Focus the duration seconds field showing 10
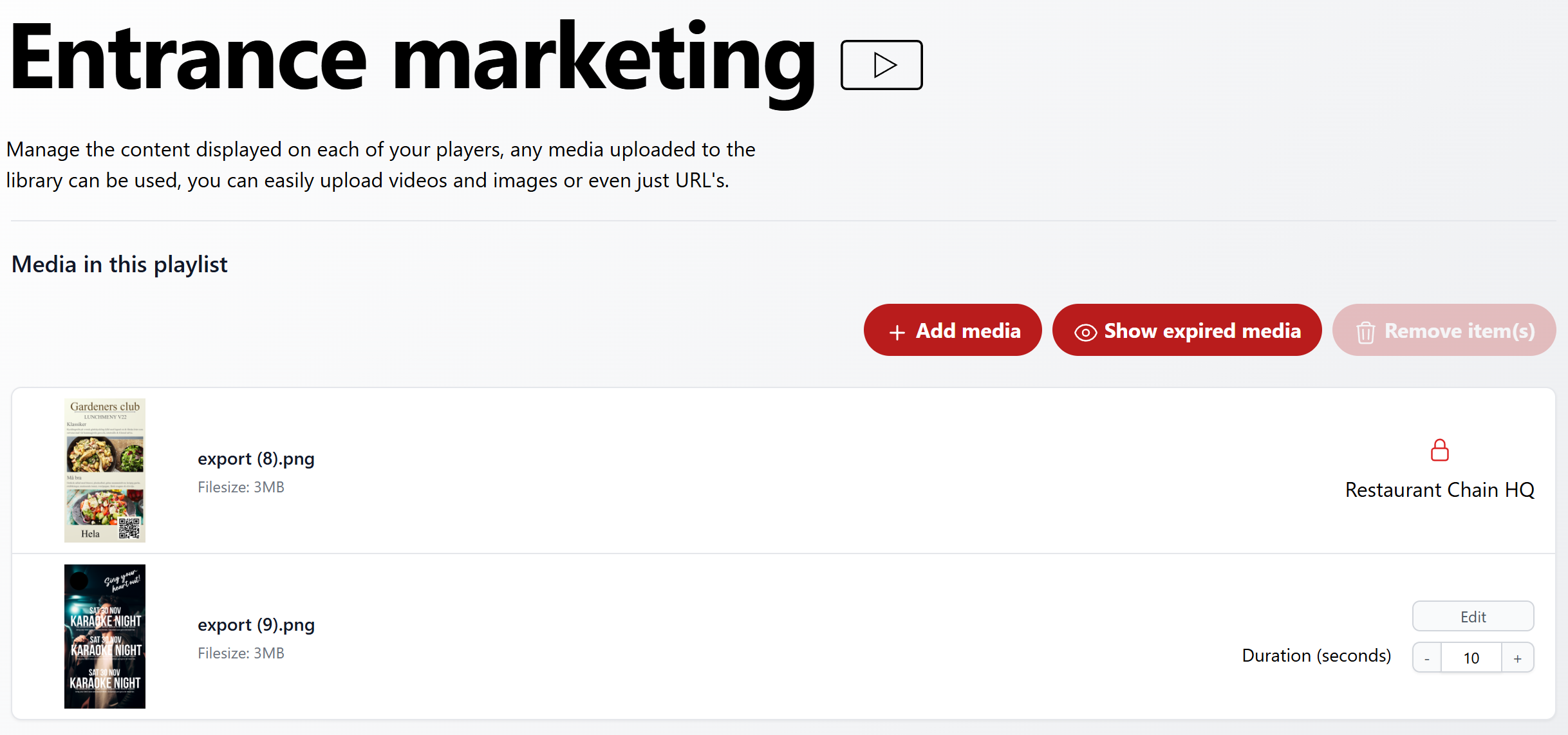Screen dimensions: 1568x735 click(1471, 658)
